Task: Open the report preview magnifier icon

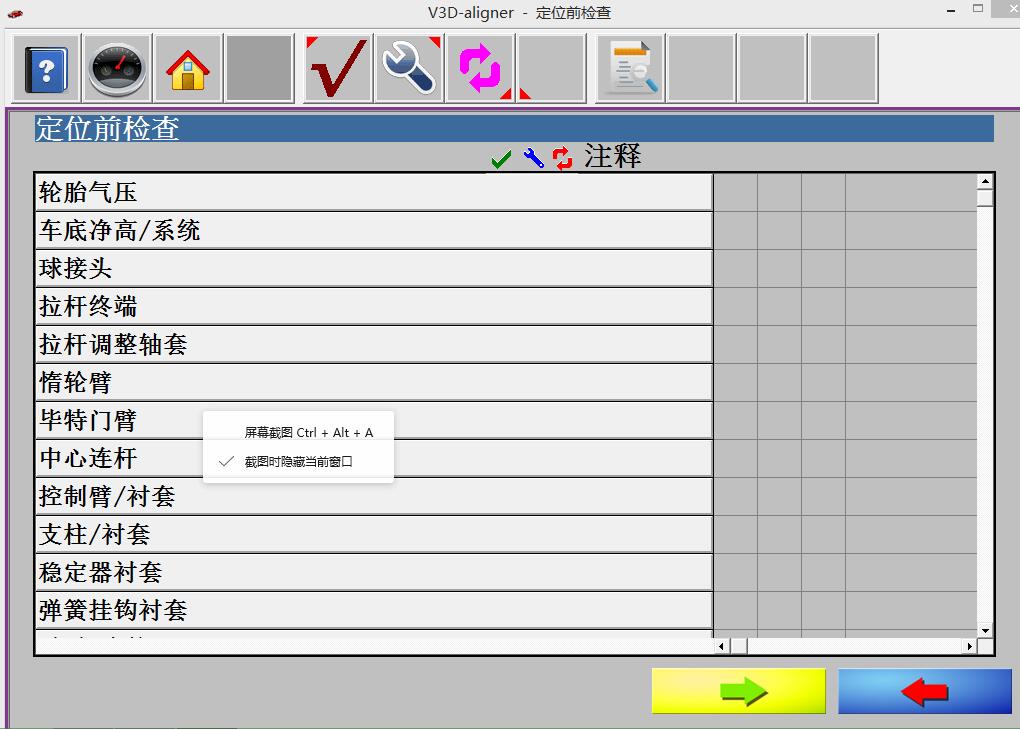Action: pos(630,69)
